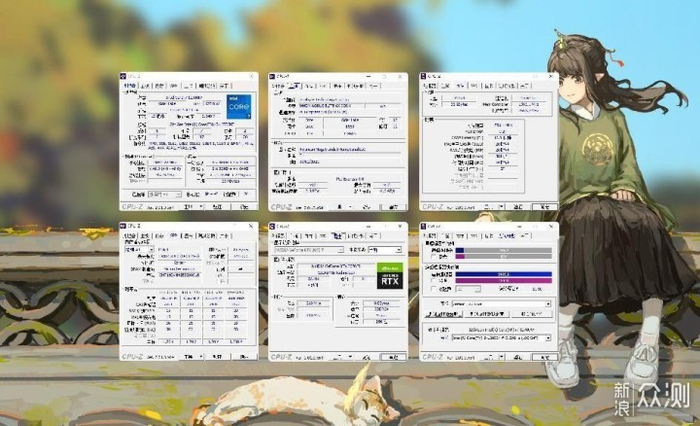Open the socket selection dropdown in CPU window
Image resolution: width=700 pixels, height=426 pixels.
point(164,195)
